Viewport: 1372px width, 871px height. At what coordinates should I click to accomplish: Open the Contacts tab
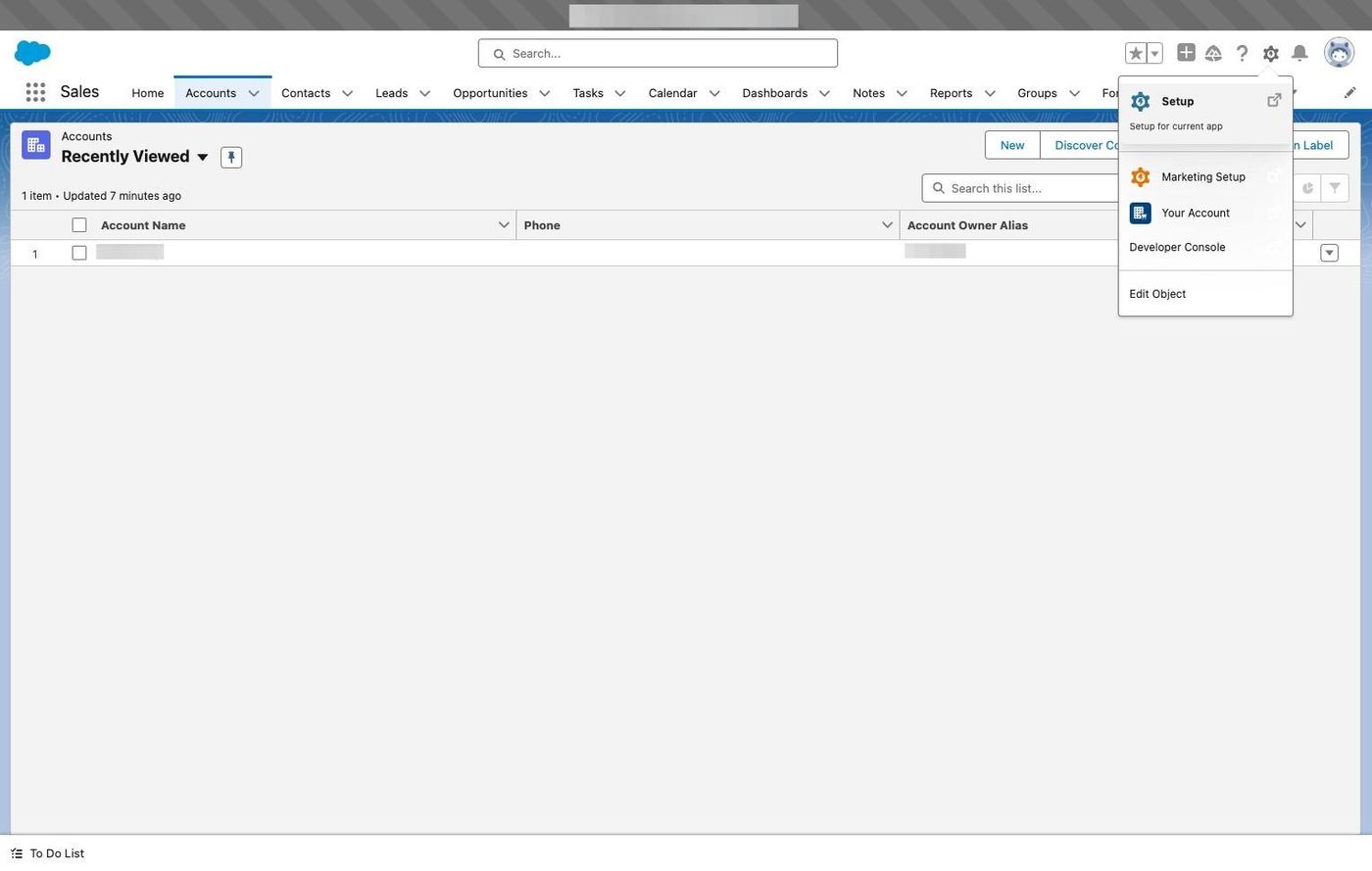tap(306, 93)
